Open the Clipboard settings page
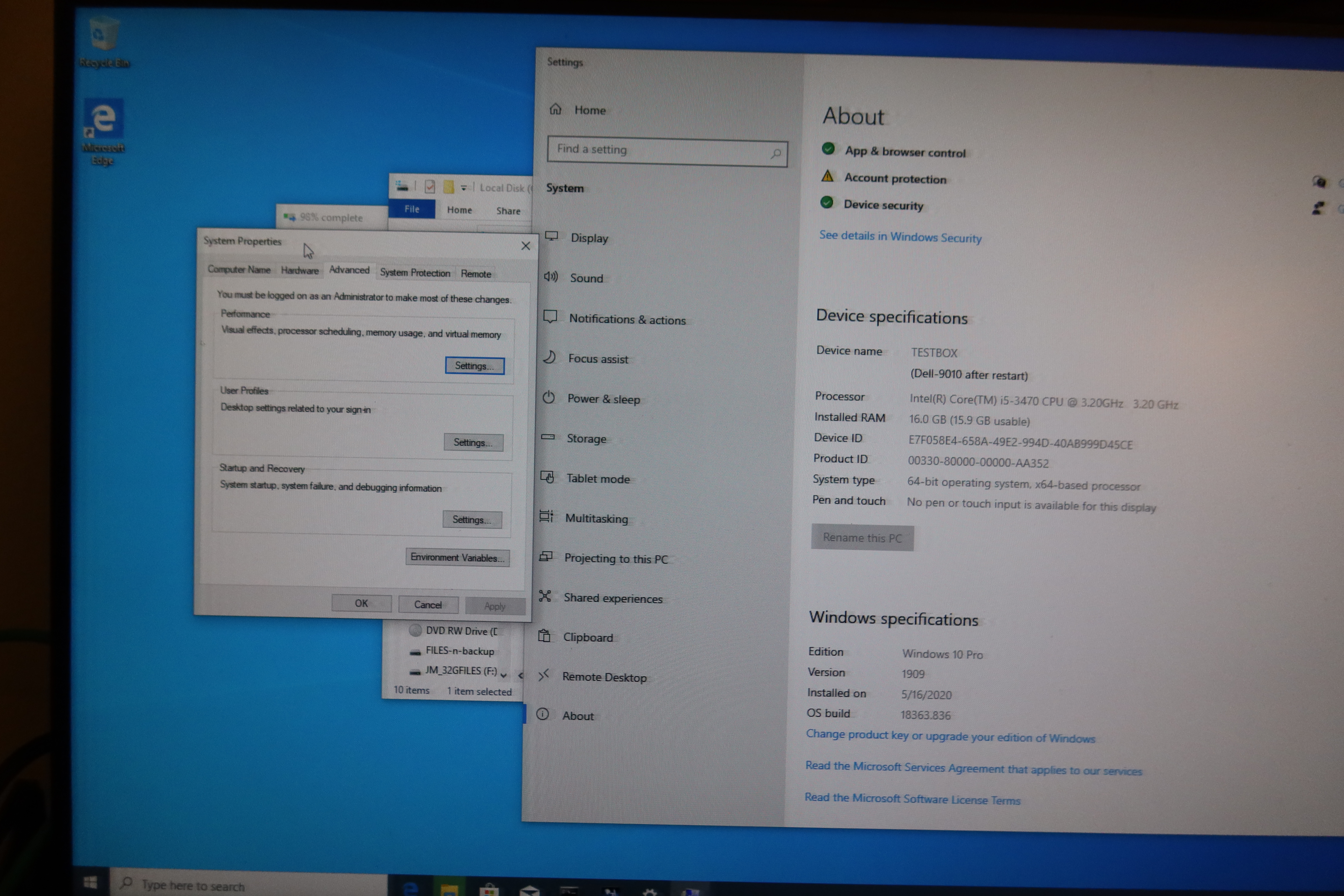 click(588, 637)
